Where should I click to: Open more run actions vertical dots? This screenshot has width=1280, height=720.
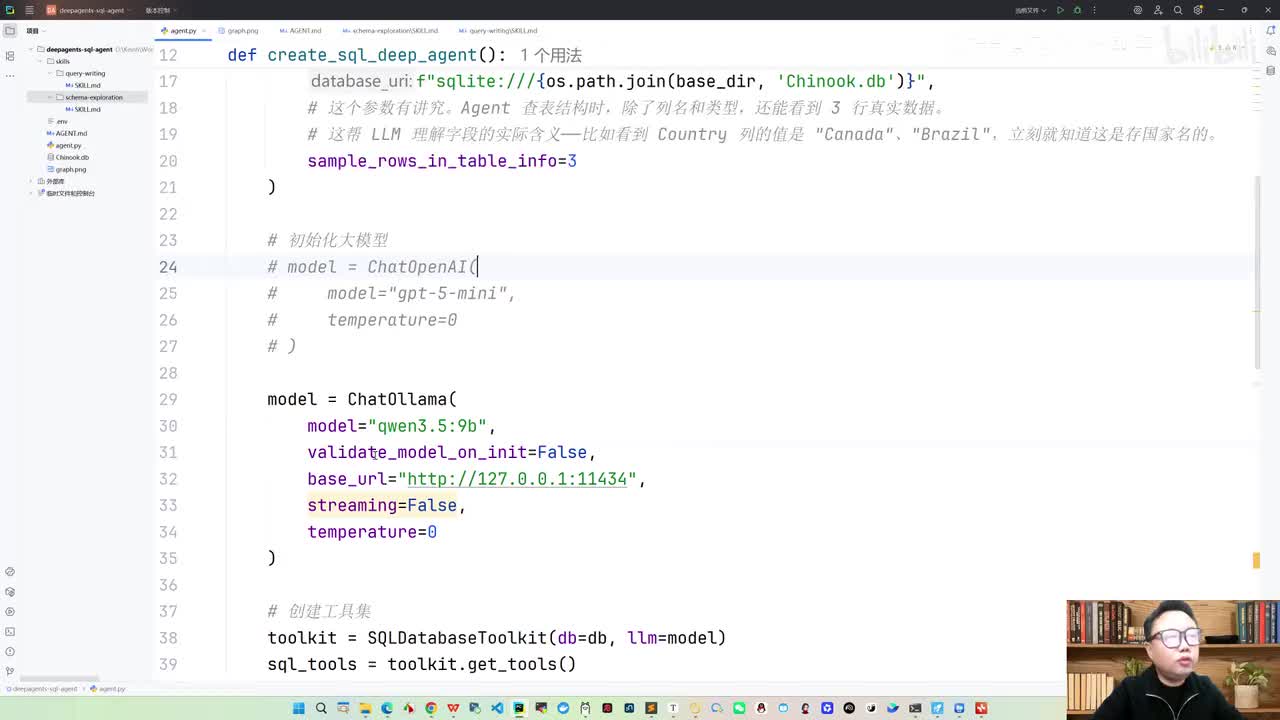coord(1093,10)
